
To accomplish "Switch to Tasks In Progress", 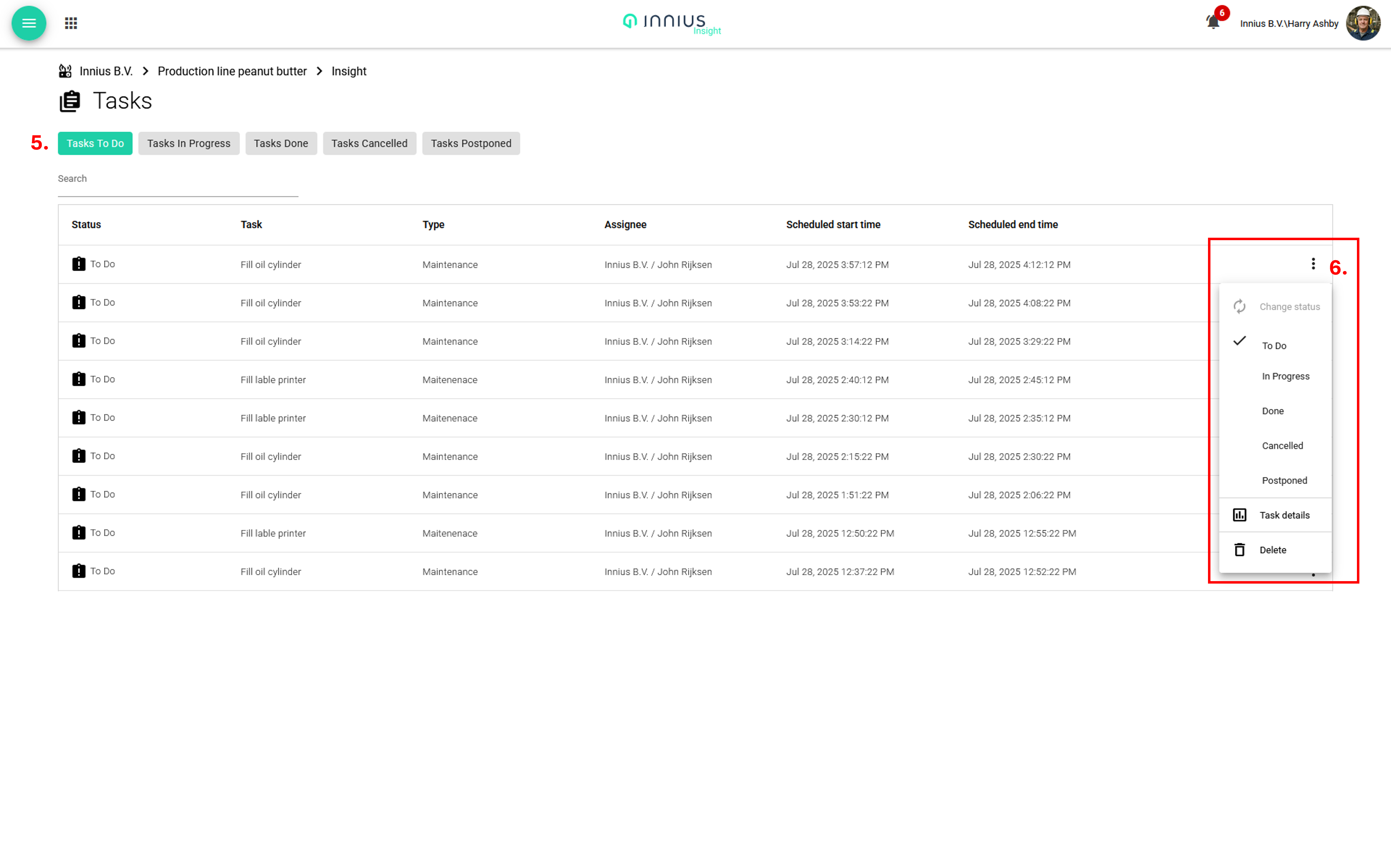I will 188,144.
